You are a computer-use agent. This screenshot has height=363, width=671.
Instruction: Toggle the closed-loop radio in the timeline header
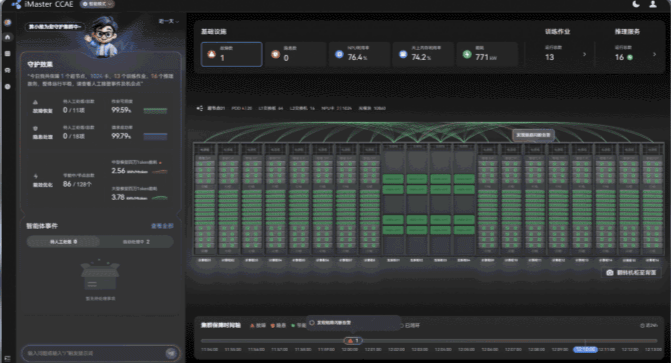(410, 326)
